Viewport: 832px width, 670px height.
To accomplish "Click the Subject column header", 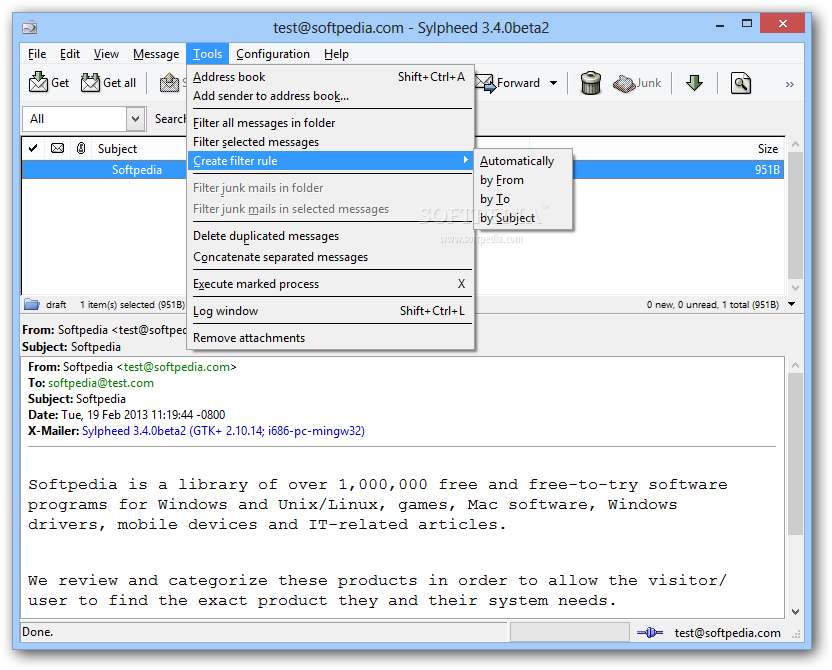I will (117, 149).
